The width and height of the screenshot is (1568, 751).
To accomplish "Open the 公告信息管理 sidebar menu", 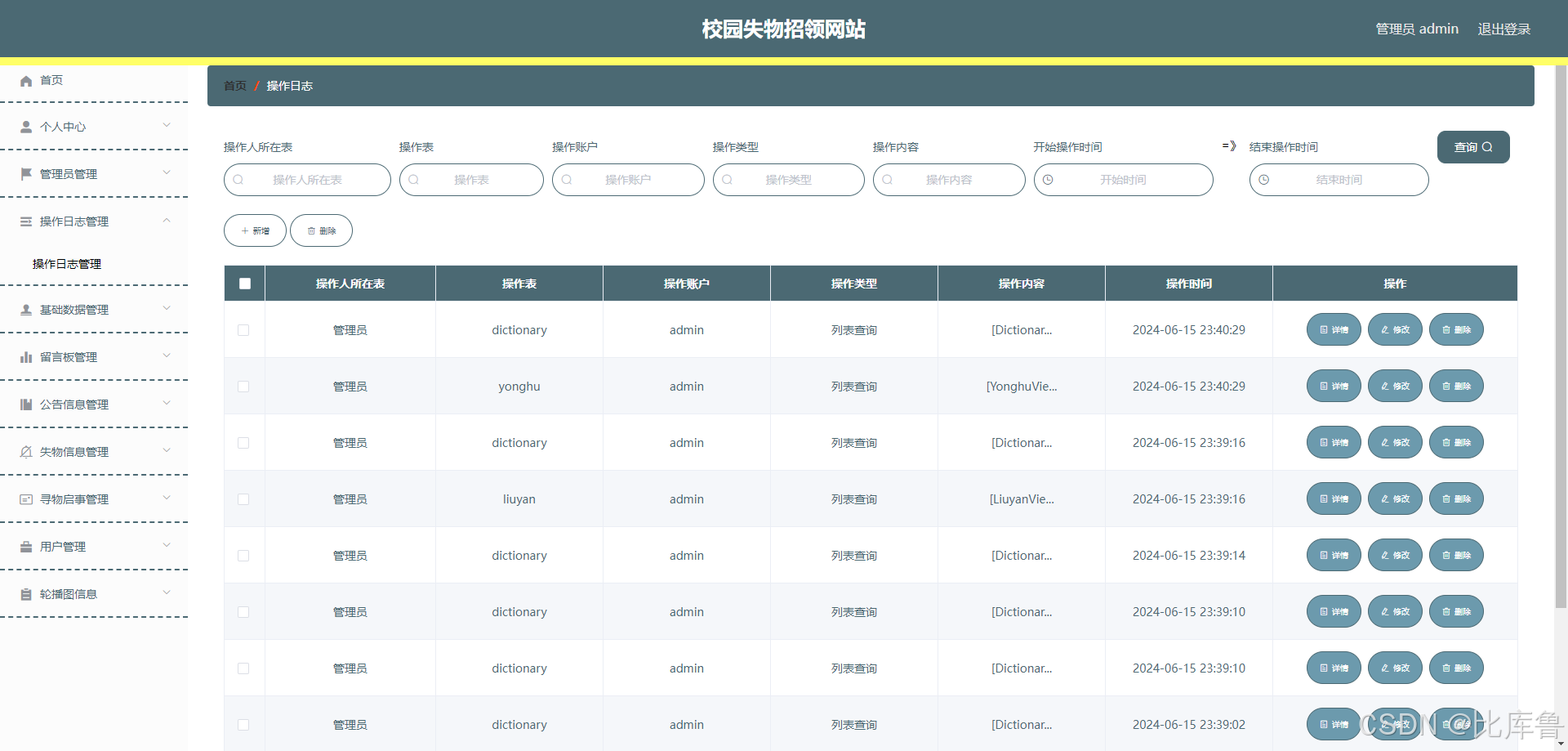I will pos(94,405).
